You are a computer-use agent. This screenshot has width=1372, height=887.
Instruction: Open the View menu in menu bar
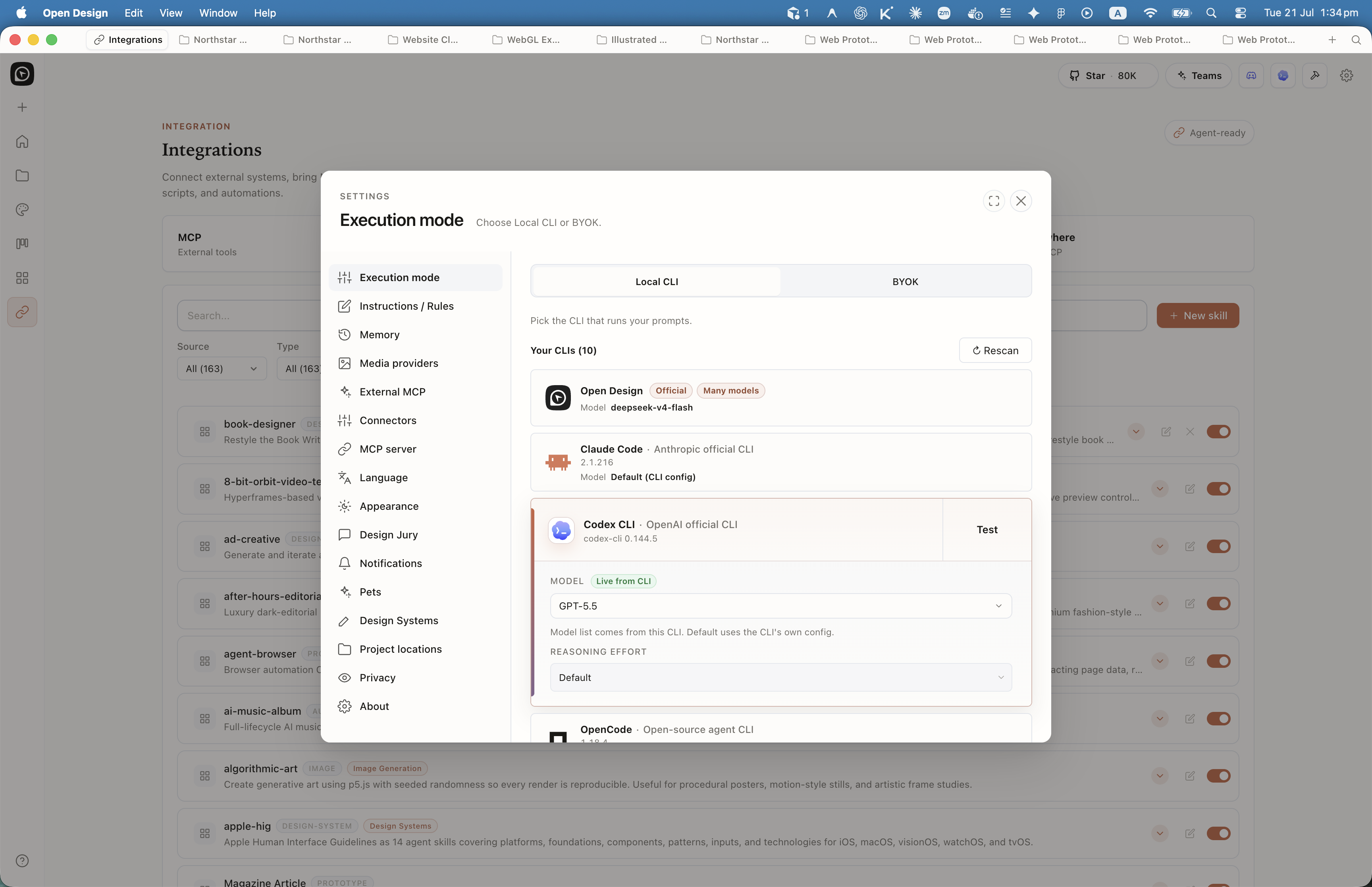point(170,13)
